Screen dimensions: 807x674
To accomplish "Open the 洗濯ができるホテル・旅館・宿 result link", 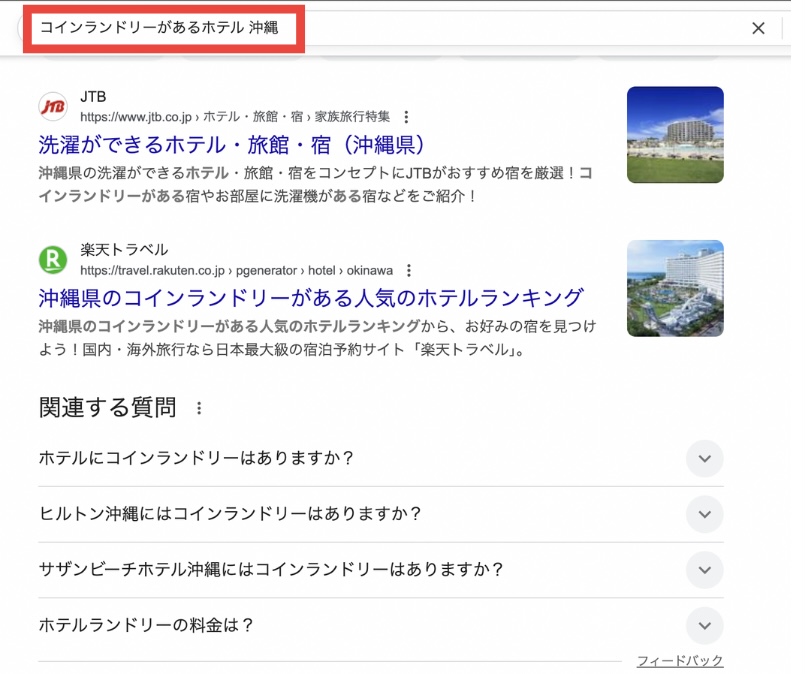I will (x=235, y=143).
